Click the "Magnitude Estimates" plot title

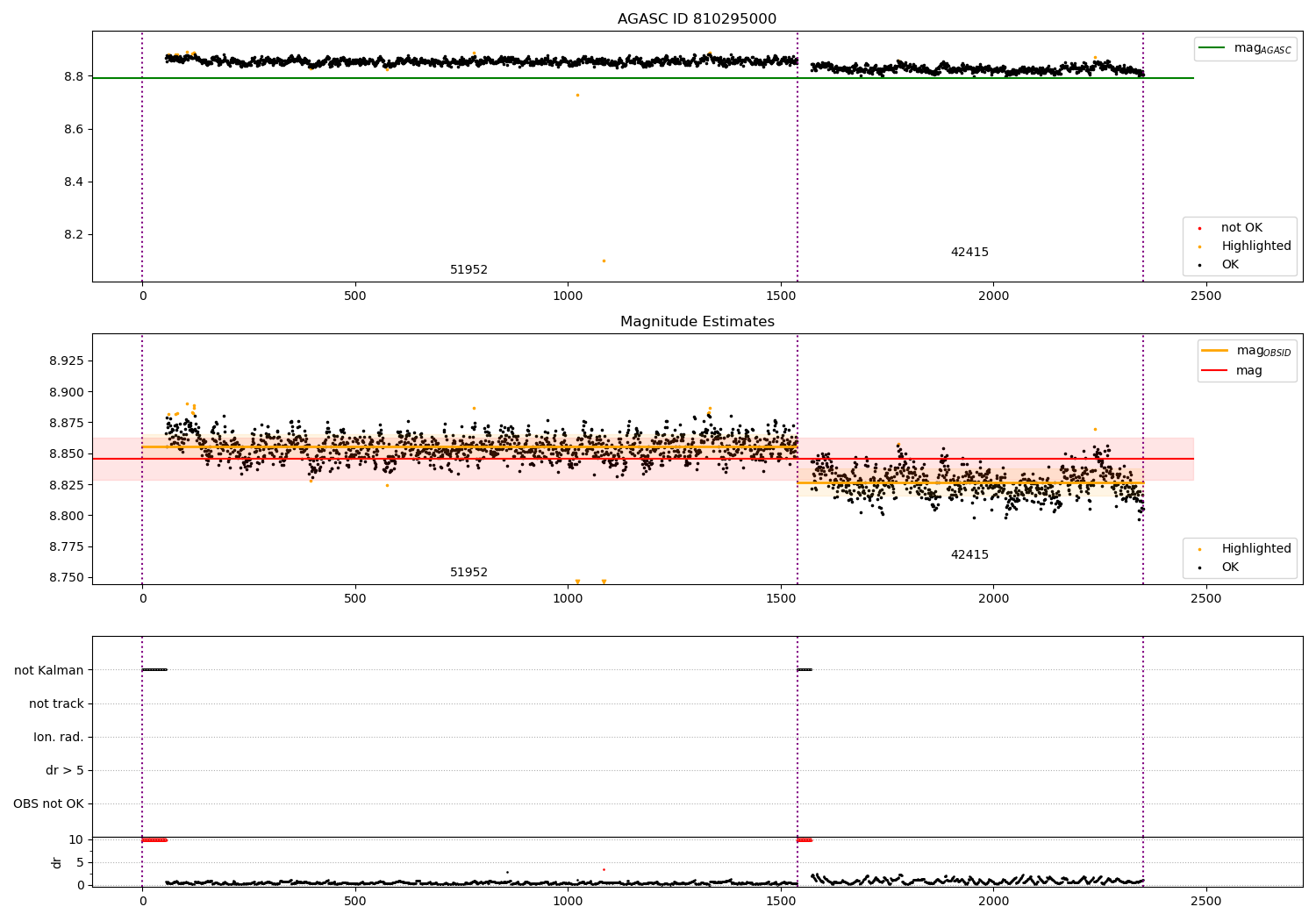(697, 322)
